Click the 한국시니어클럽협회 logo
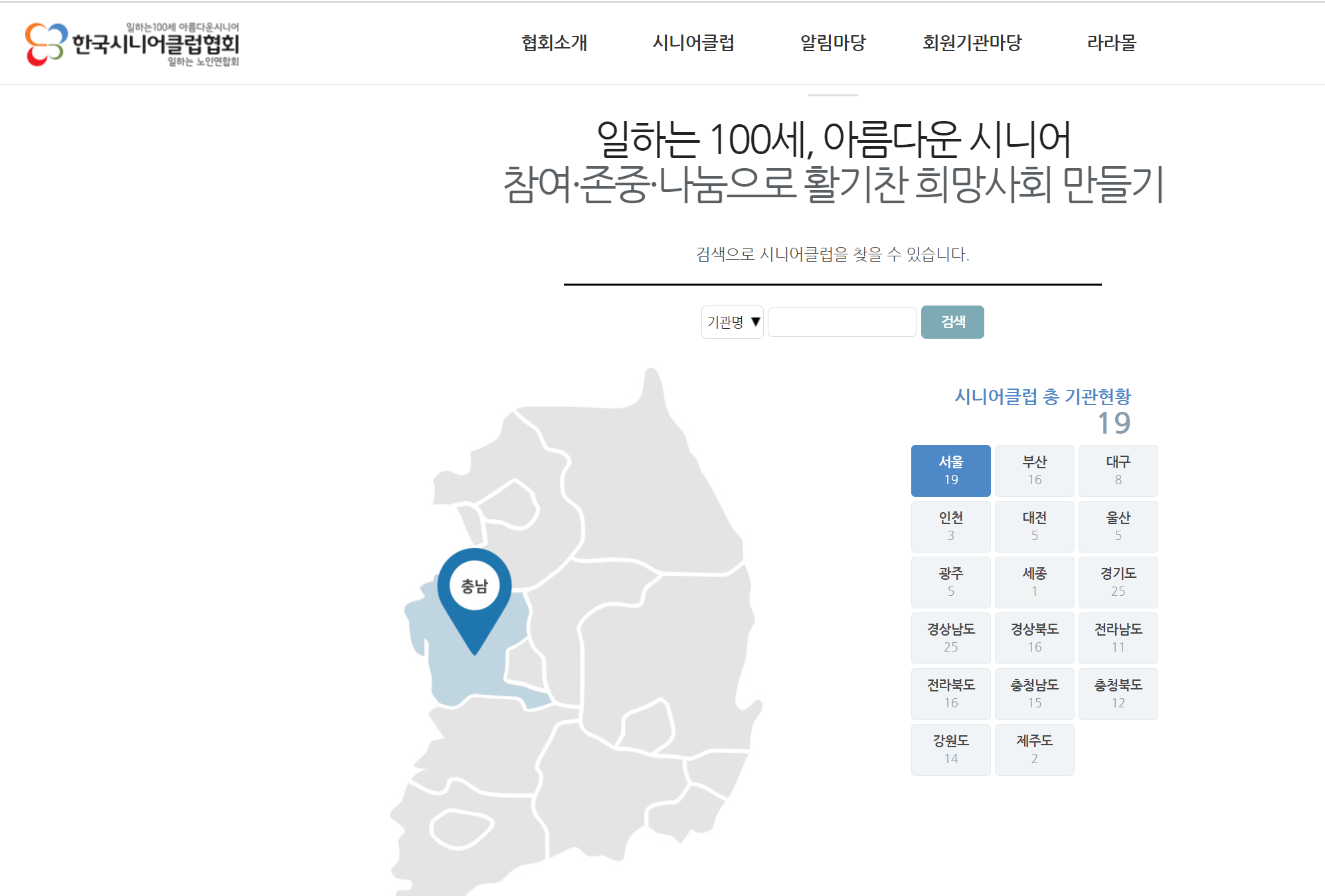The image size is (1325, 896). (132, 44)
